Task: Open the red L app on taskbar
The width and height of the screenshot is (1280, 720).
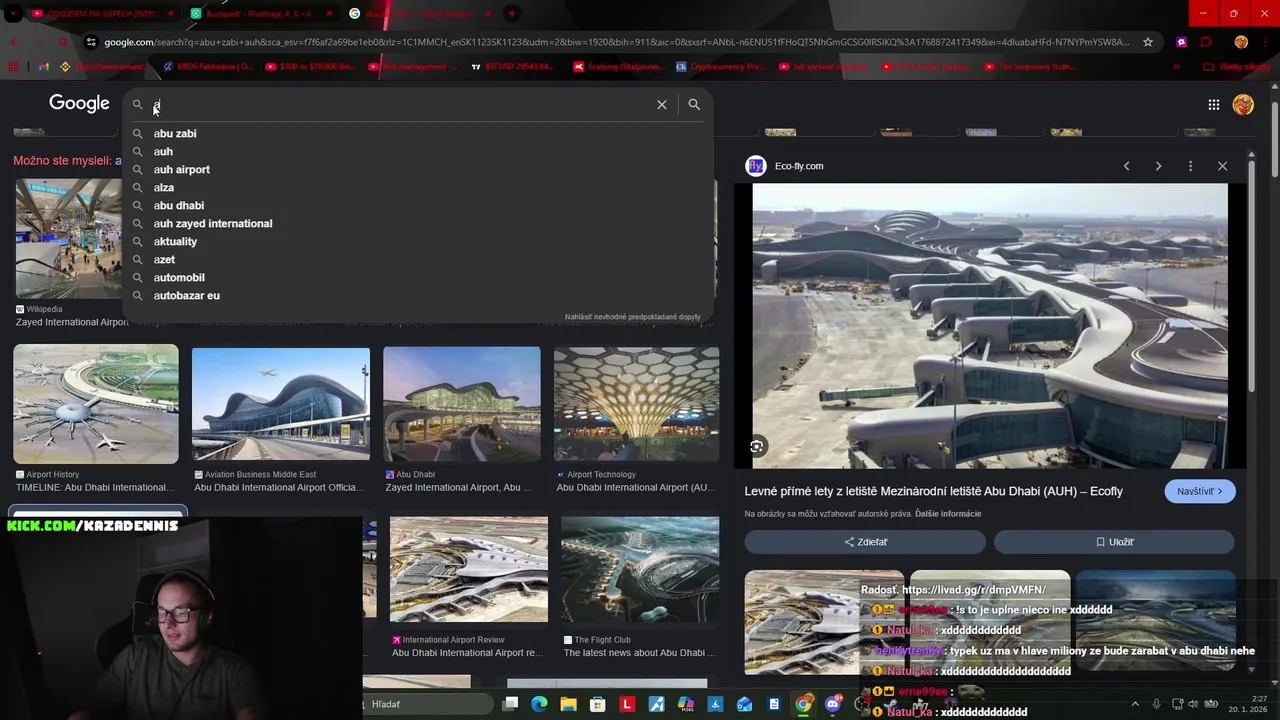Action: pos(627,704)
